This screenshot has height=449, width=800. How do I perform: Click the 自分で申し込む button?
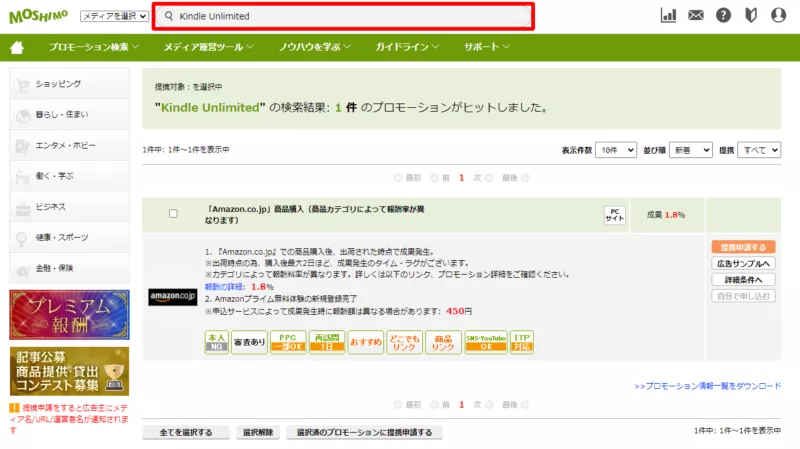tap(743, 296)
